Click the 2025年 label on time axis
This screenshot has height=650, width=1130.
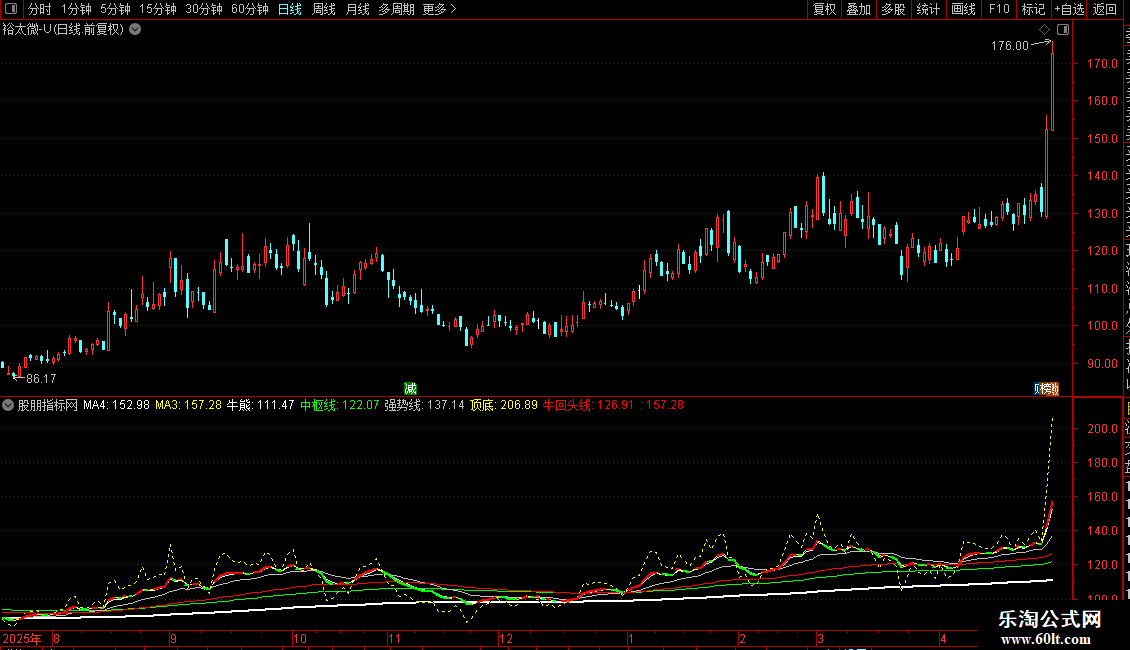pyautogui.click(x=22, y=638)
